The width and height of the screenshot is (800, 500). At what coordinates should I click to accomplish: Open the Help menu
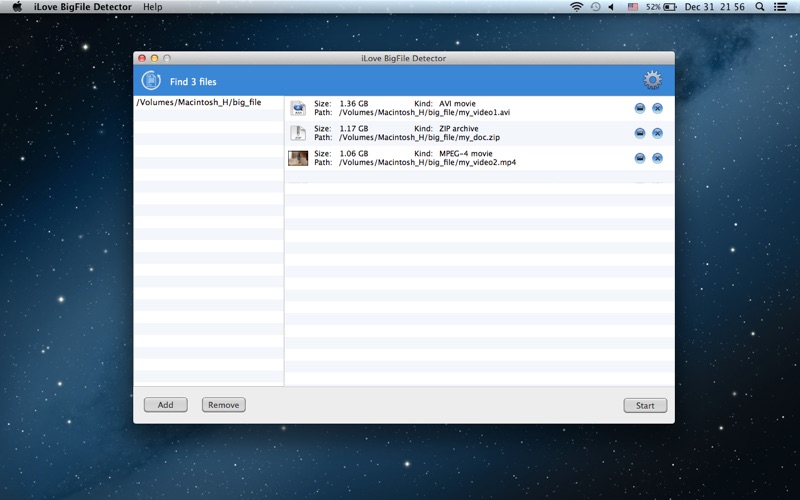153,7
